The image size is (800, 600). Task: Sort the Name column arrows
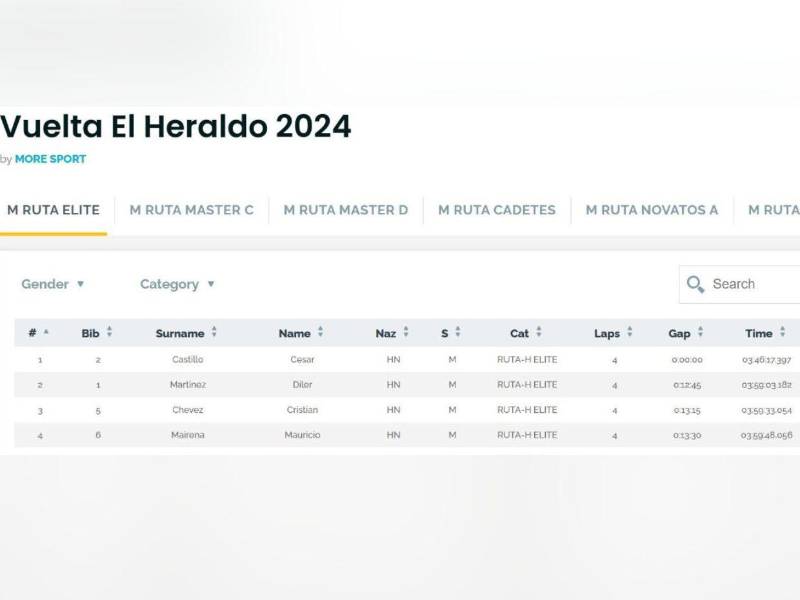(320, 333)
